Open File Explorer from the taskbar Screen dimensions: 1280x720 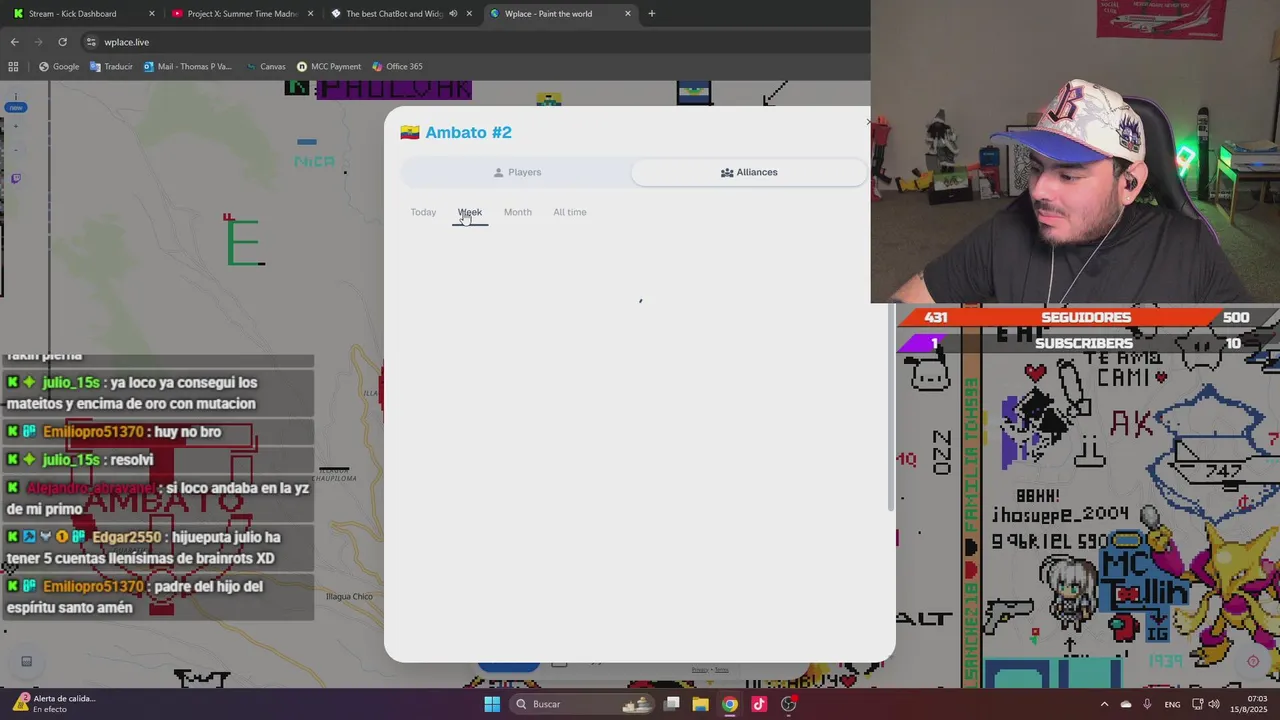[x=700, y=704]
